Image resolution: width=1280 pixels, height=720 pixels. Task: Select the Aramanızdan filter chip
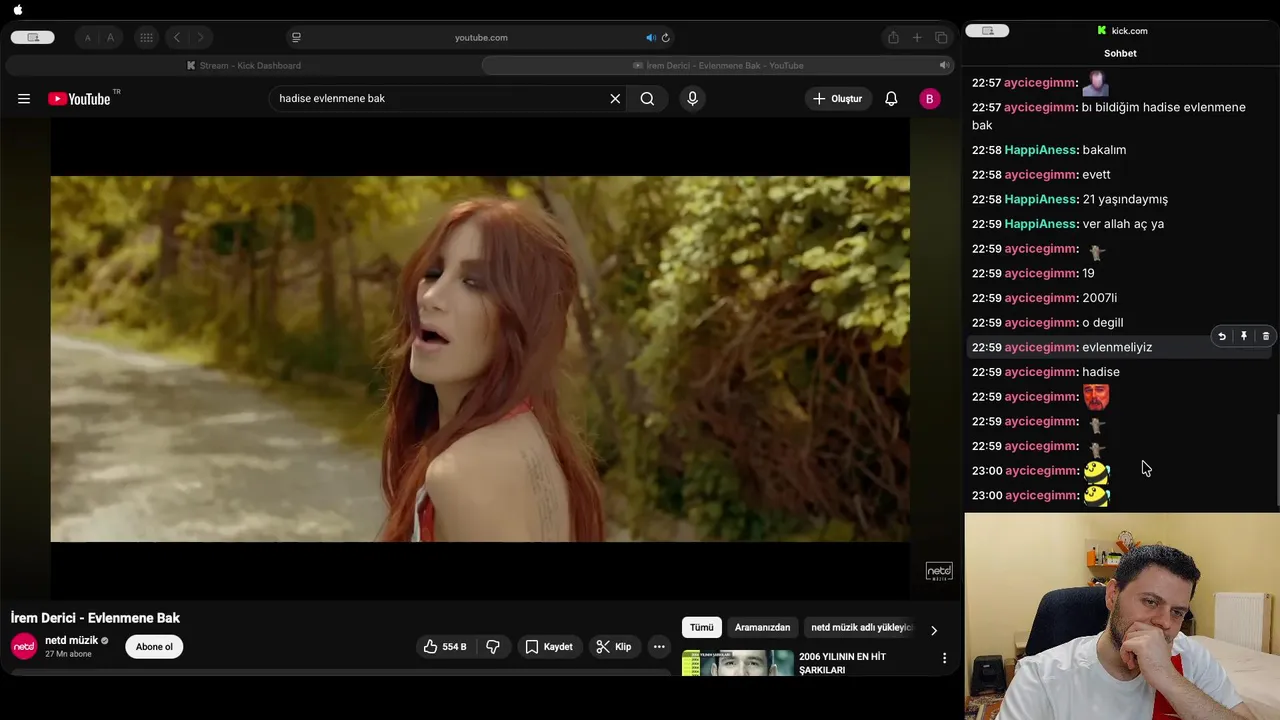click(762, 628)
